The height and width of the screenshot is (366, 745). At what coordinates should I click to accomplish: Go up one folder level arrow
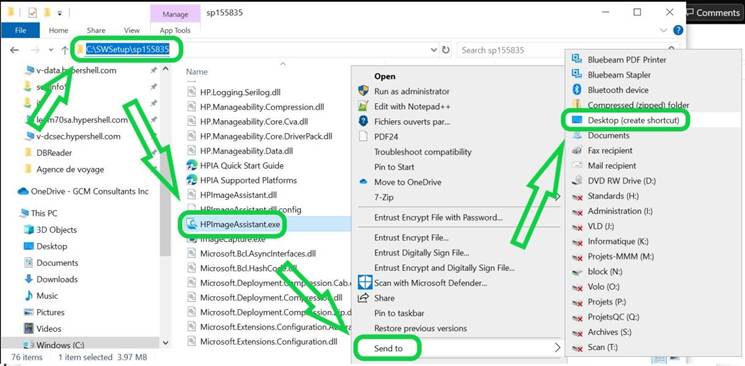(x=65, y=50)
